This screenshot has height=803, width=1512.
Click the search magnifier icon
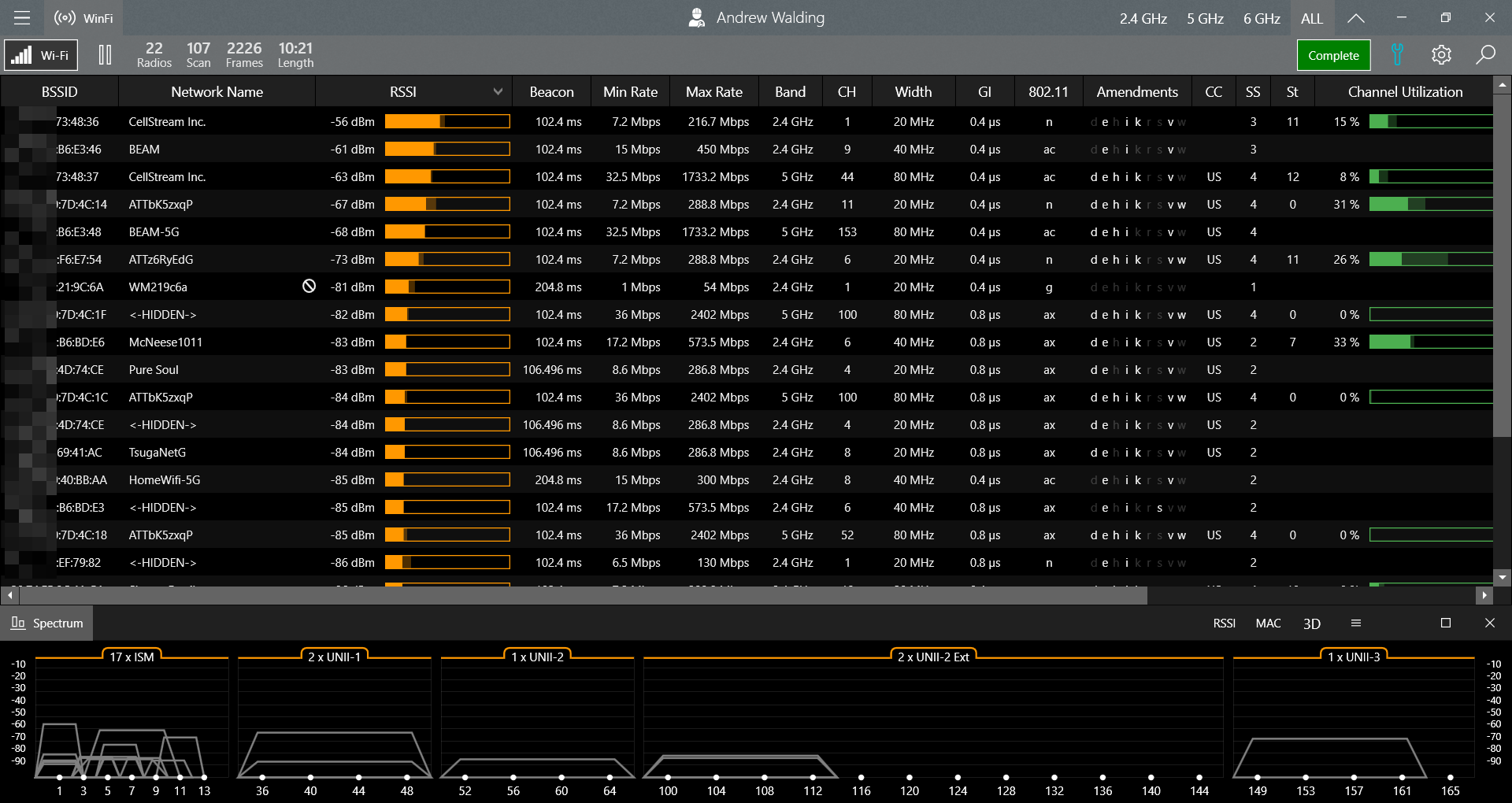tap(1485, 55)
